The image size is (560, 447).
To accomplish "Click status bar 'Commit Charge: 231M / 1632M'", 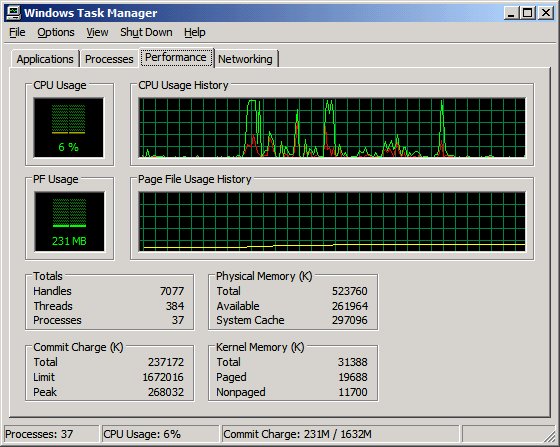I will [297, 434].
